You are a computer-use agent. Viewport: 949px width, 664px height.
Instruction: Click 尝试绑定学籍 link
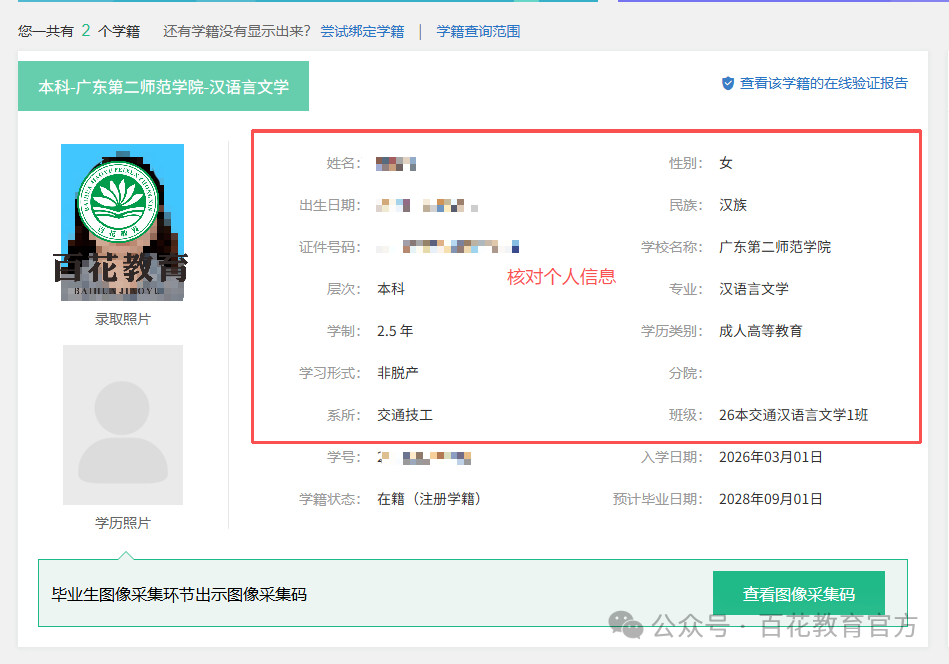coord(363,31)
